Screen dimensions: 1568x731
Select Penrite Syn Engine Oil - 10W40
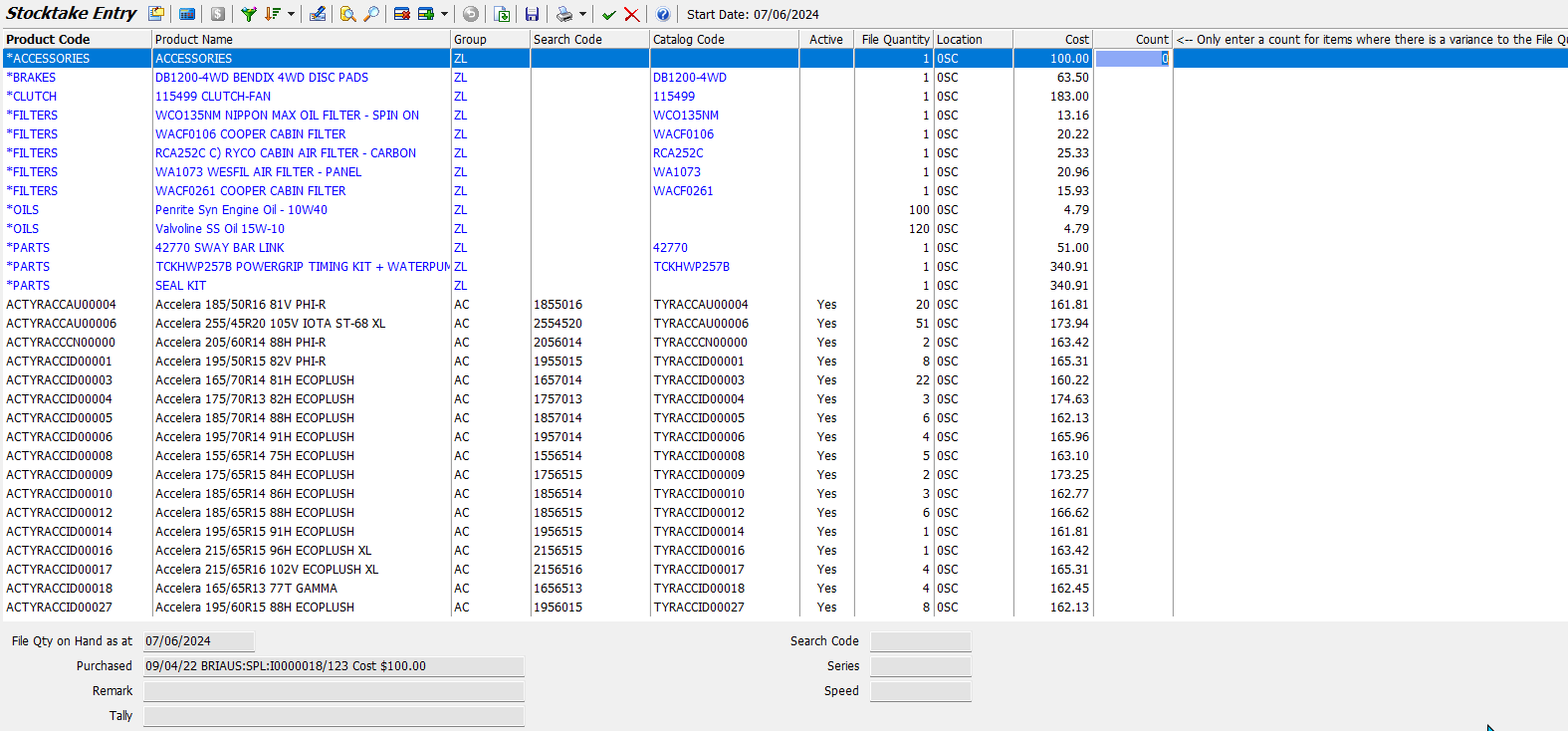coord(241,210)
